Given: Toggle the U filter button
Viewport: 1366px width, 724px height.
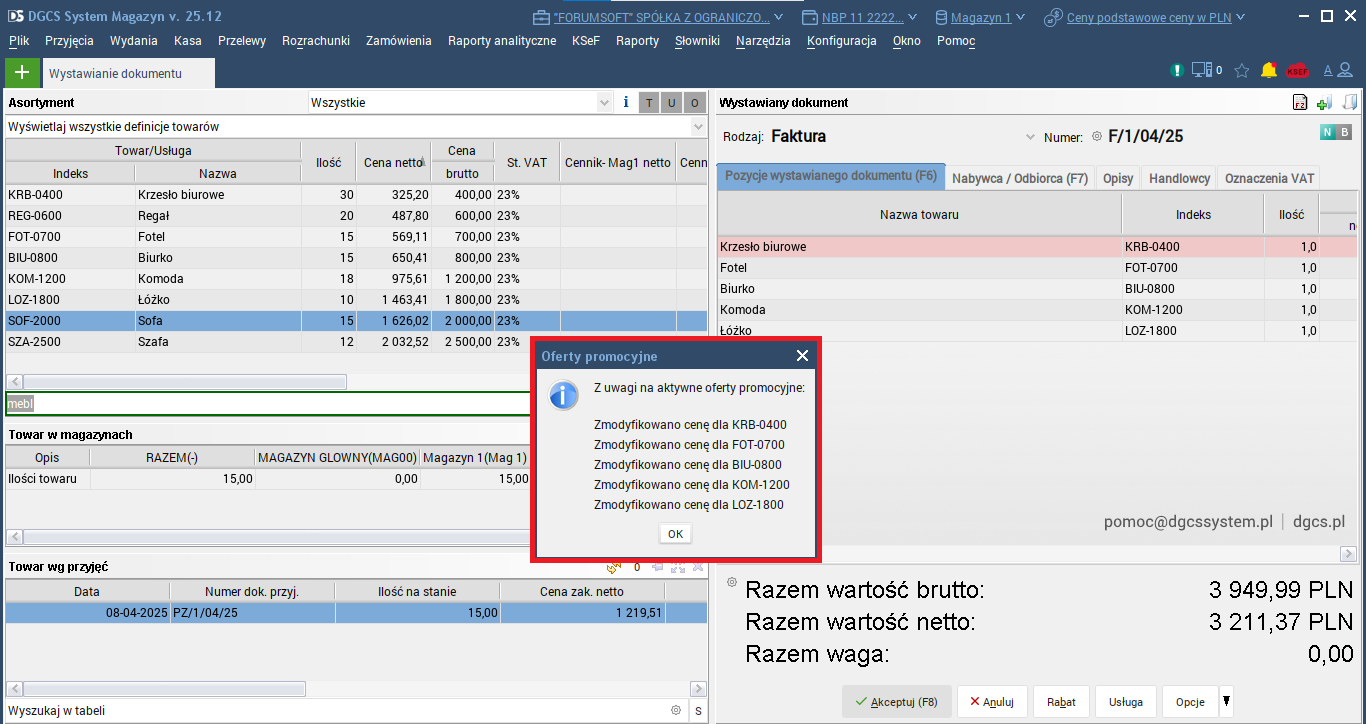Looking at the screenshot, I should coord(672,102).
